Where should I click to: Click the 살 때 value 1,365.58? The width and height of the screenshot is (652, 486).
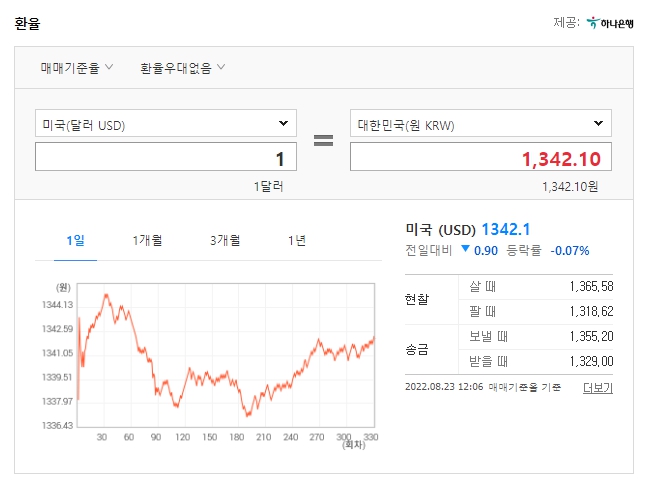pos(591,286)
